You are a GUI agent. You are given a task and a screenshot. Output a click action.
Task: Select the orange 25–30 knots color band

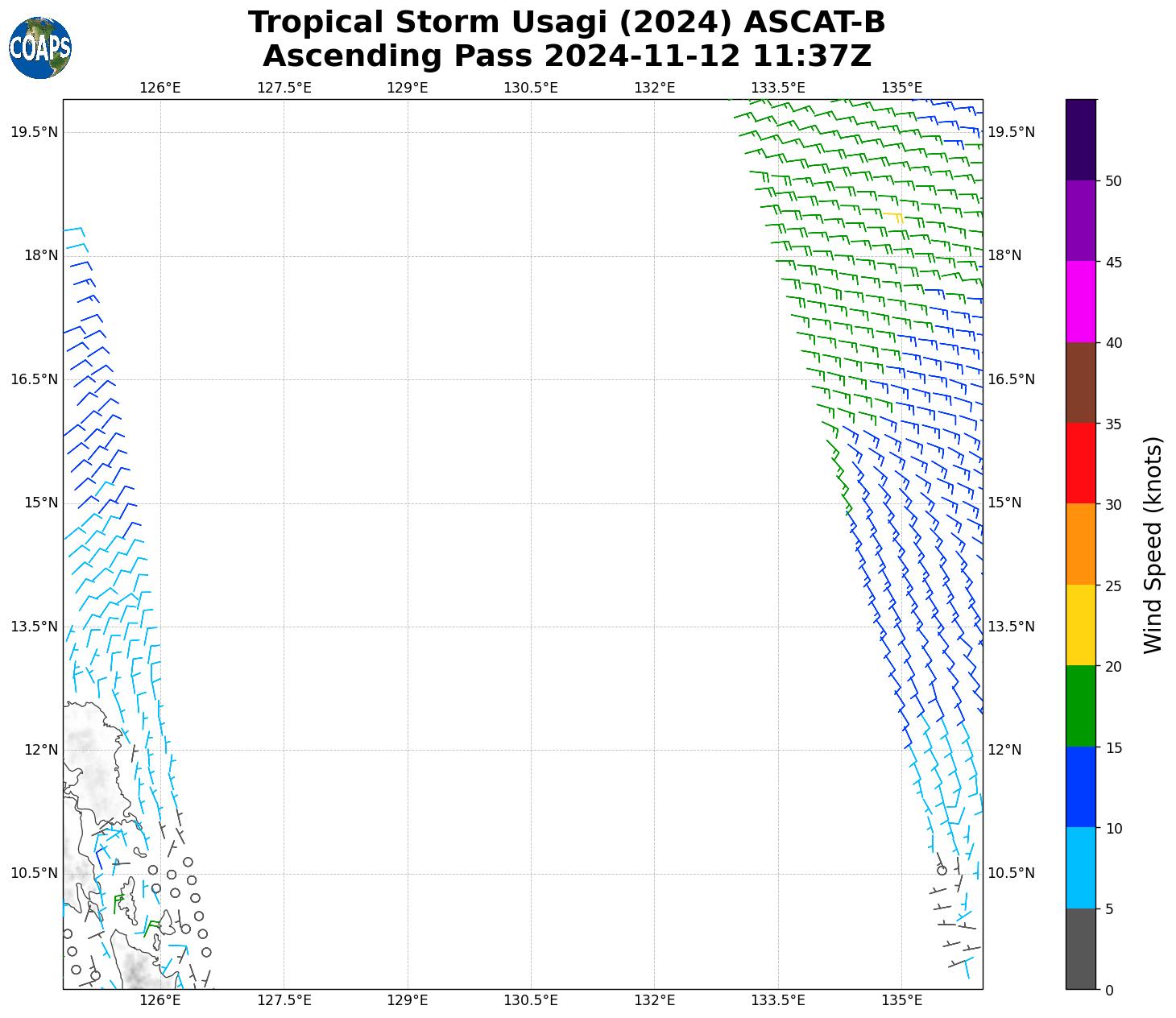(x=1080, y=544)
